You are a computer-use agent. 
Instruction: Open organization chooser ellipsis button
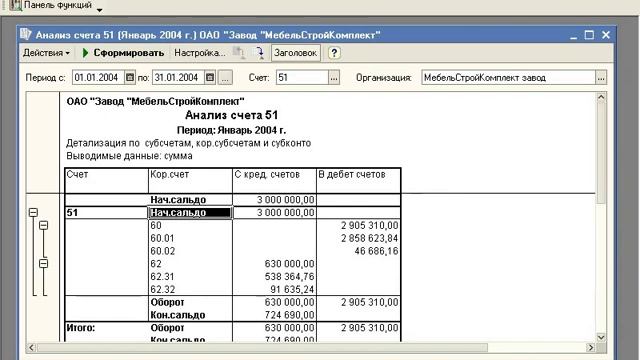[x=601, y=77]
